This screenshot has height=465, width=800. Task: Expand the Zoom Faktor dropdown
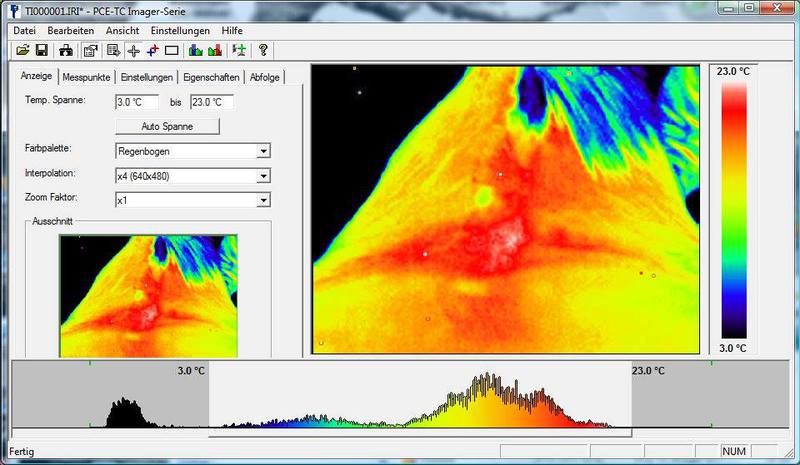tap(263, 200)
